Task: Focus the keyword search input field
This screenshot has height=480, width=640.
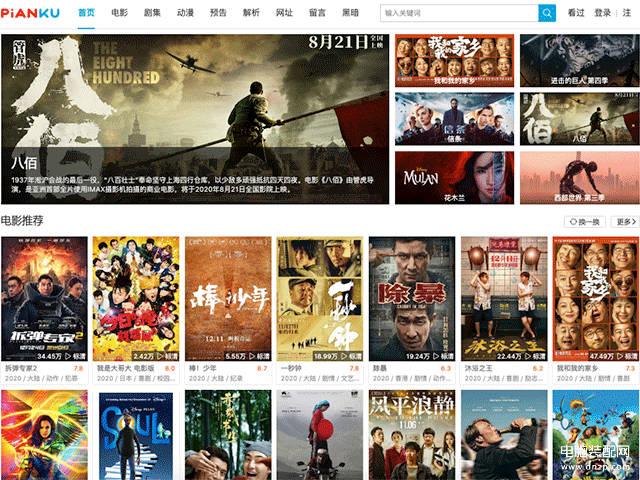Action: coord(459,13)
